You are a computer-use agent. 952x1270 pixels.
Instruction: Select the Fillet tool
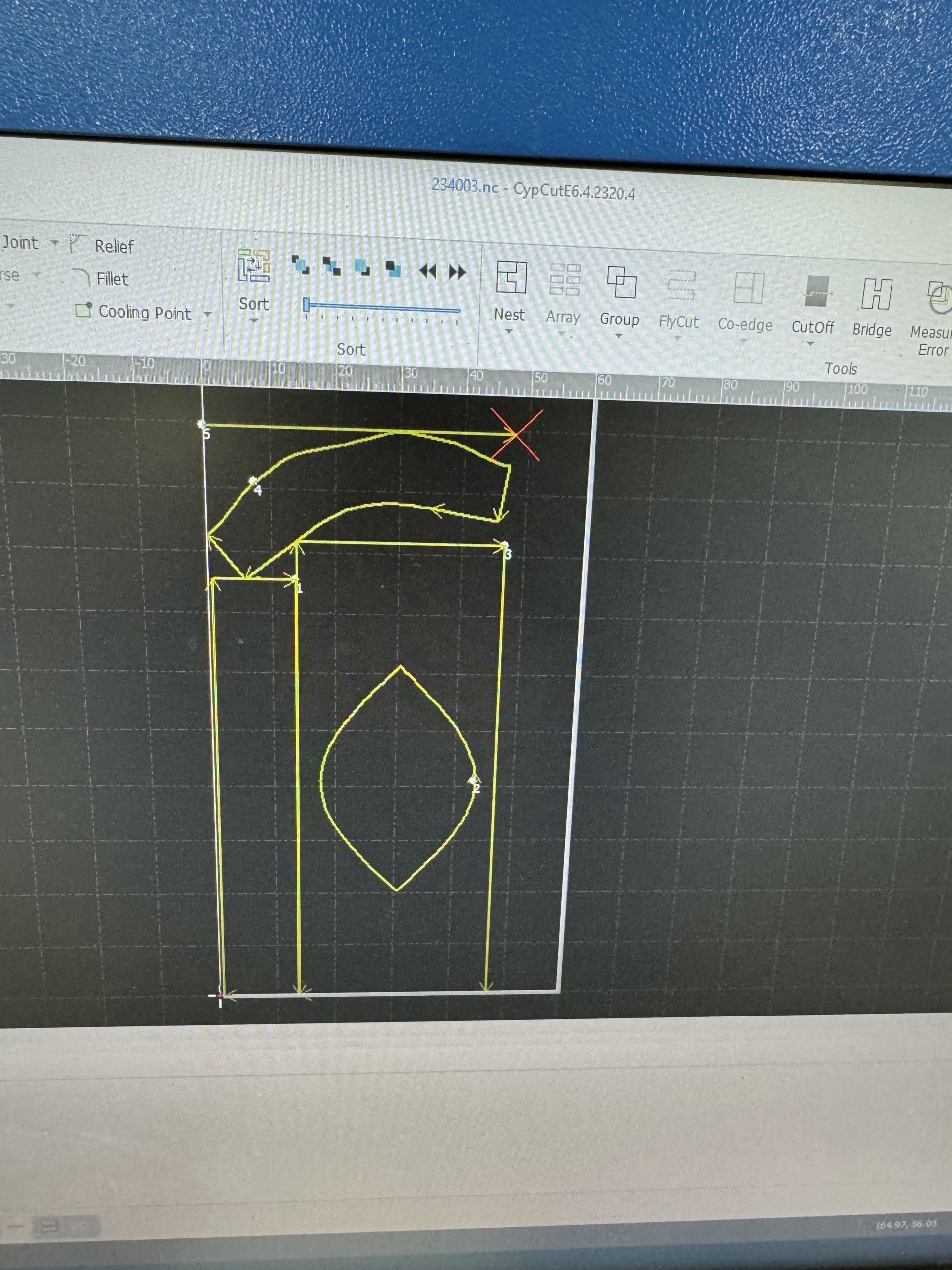coord(82,278)
